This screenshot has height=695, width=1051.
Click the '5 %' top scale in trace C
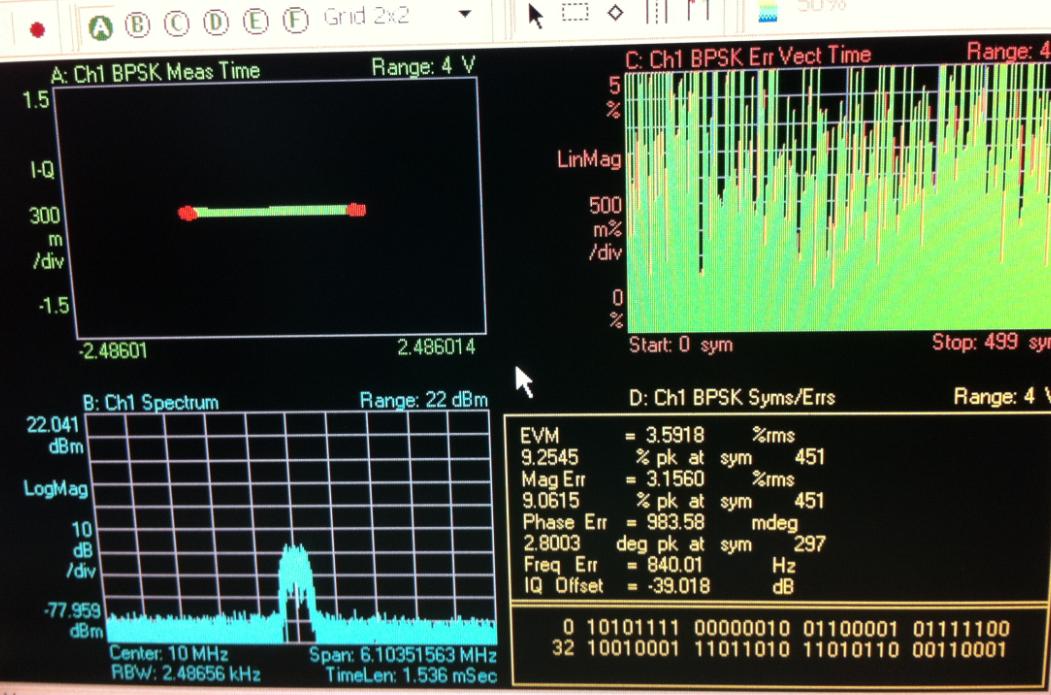pos(614,97)
